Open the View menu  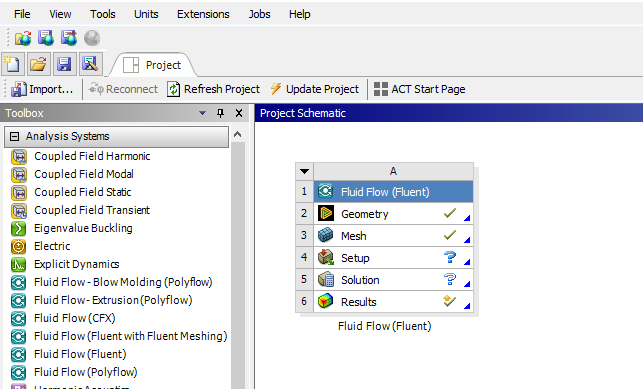(x=60, y=14)
